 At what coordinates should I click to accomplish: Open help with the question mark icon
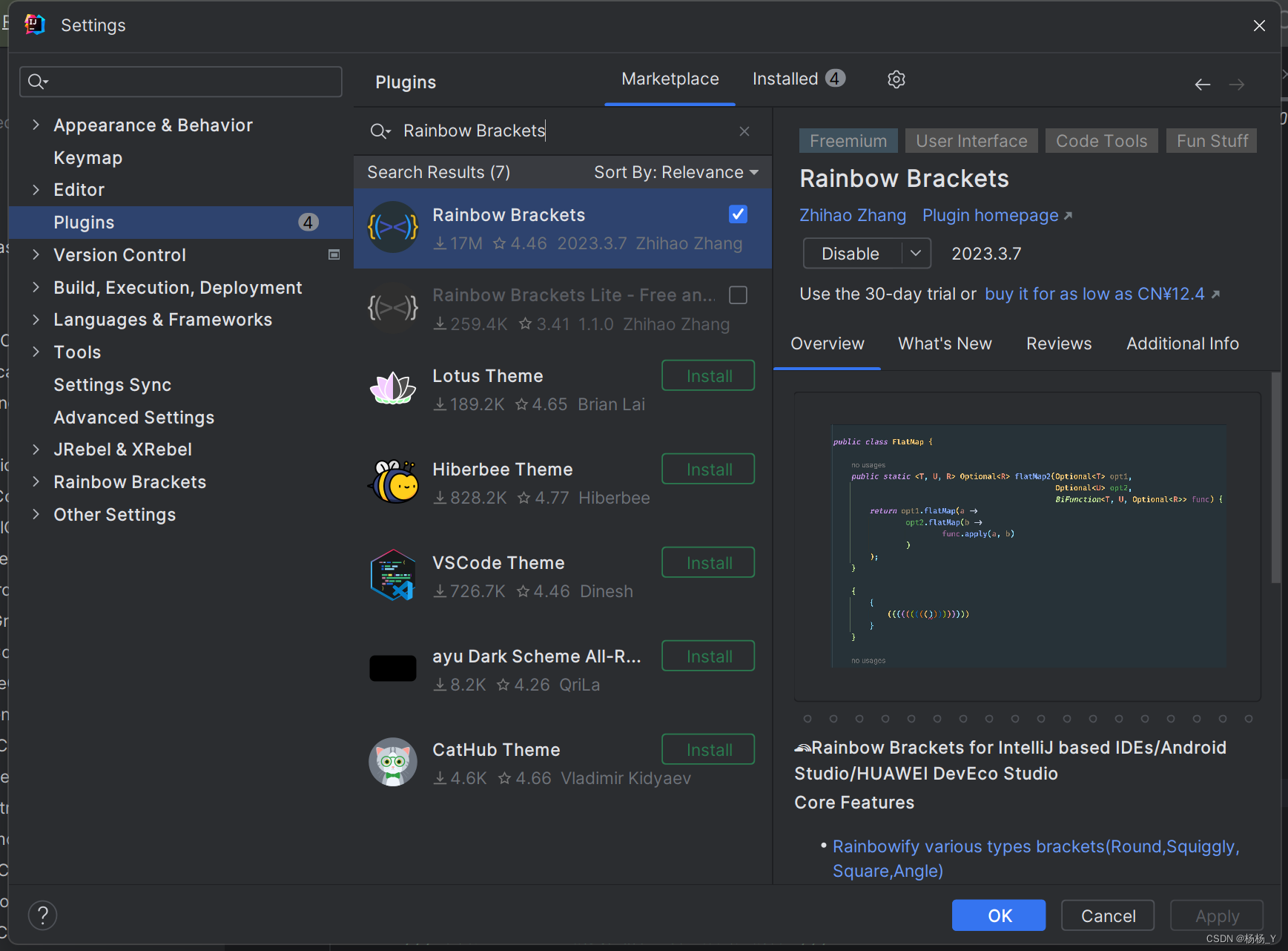coord(42,915)
